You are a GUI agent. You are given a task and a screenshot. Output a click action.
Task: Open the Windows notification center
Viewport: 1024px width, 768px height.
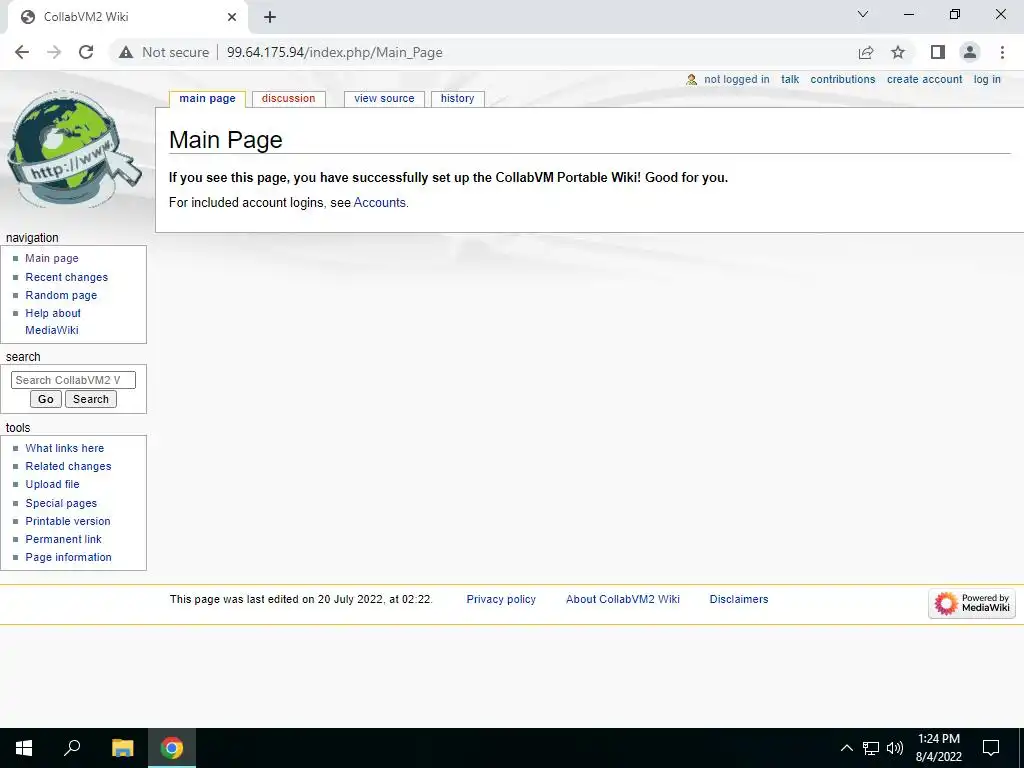click(x=991, y=748)
